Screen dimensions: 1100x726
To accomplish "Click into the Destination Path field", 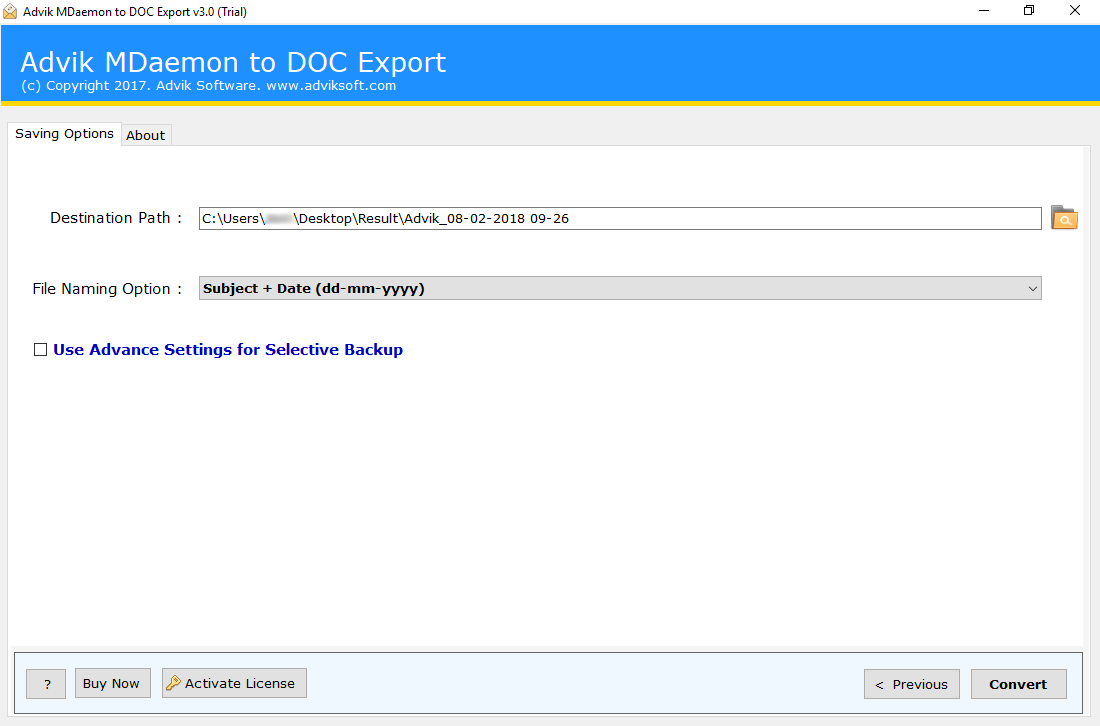I will 620,218.
